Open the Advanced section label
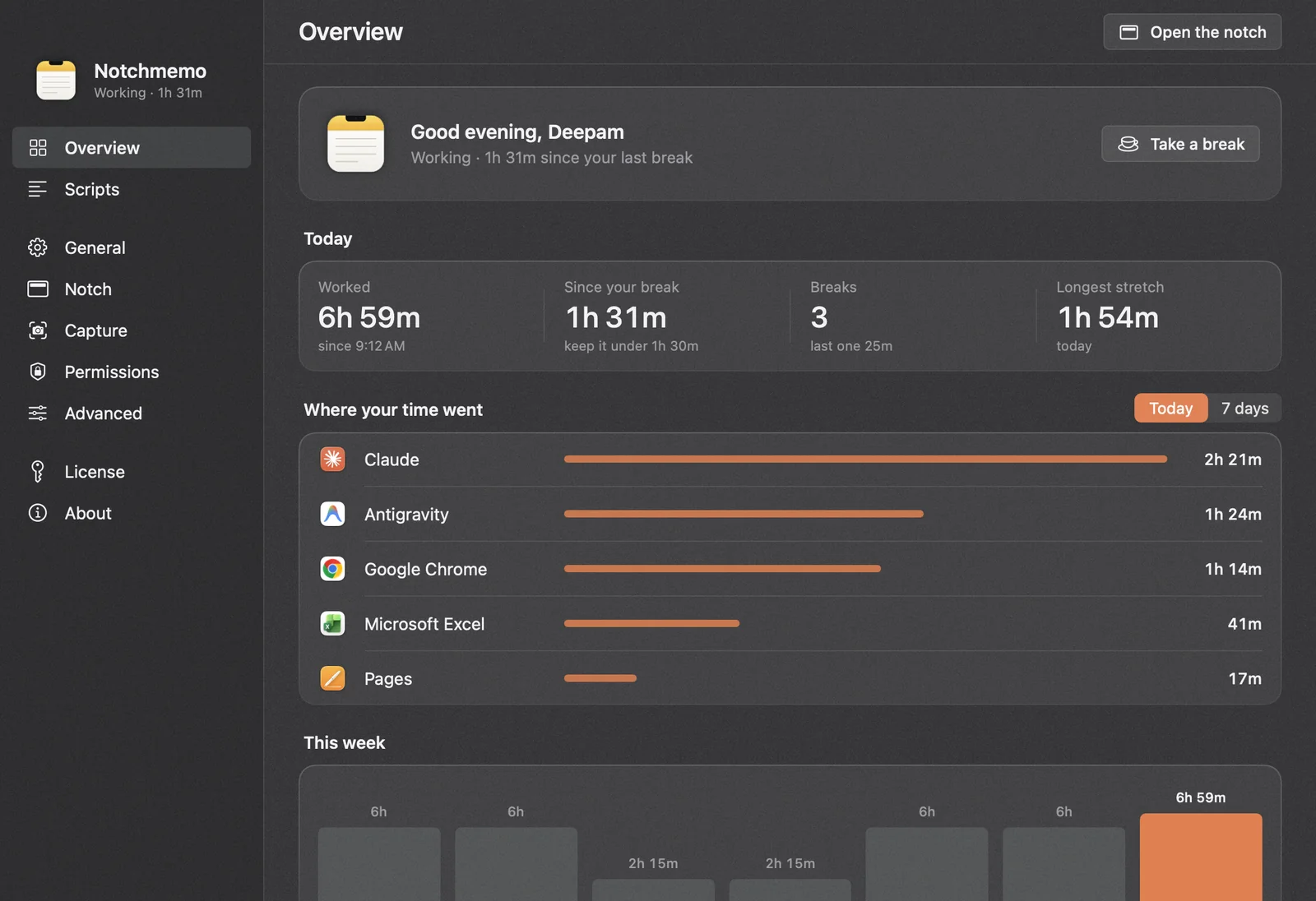The image size is (1316, 901). coord(104,414)
